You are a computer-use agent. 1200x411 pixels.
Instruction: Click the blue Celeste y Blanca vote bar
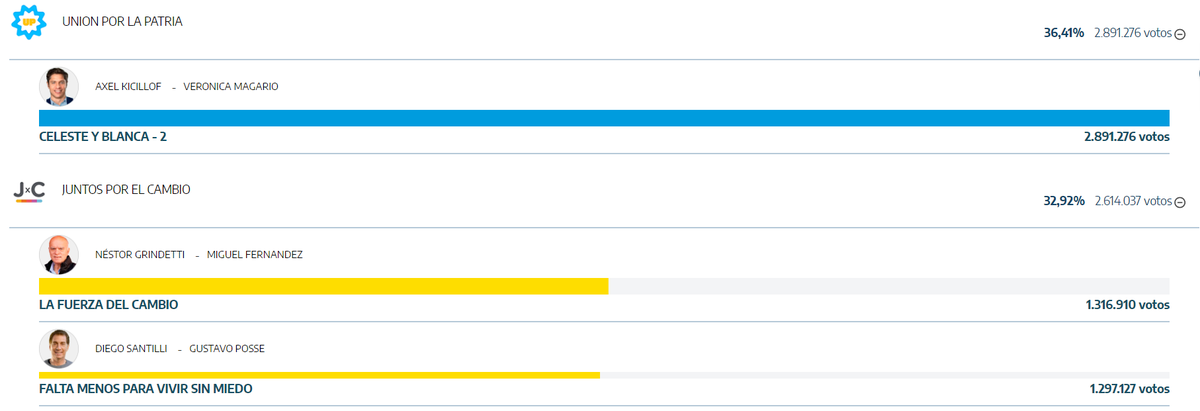[604, 118]
